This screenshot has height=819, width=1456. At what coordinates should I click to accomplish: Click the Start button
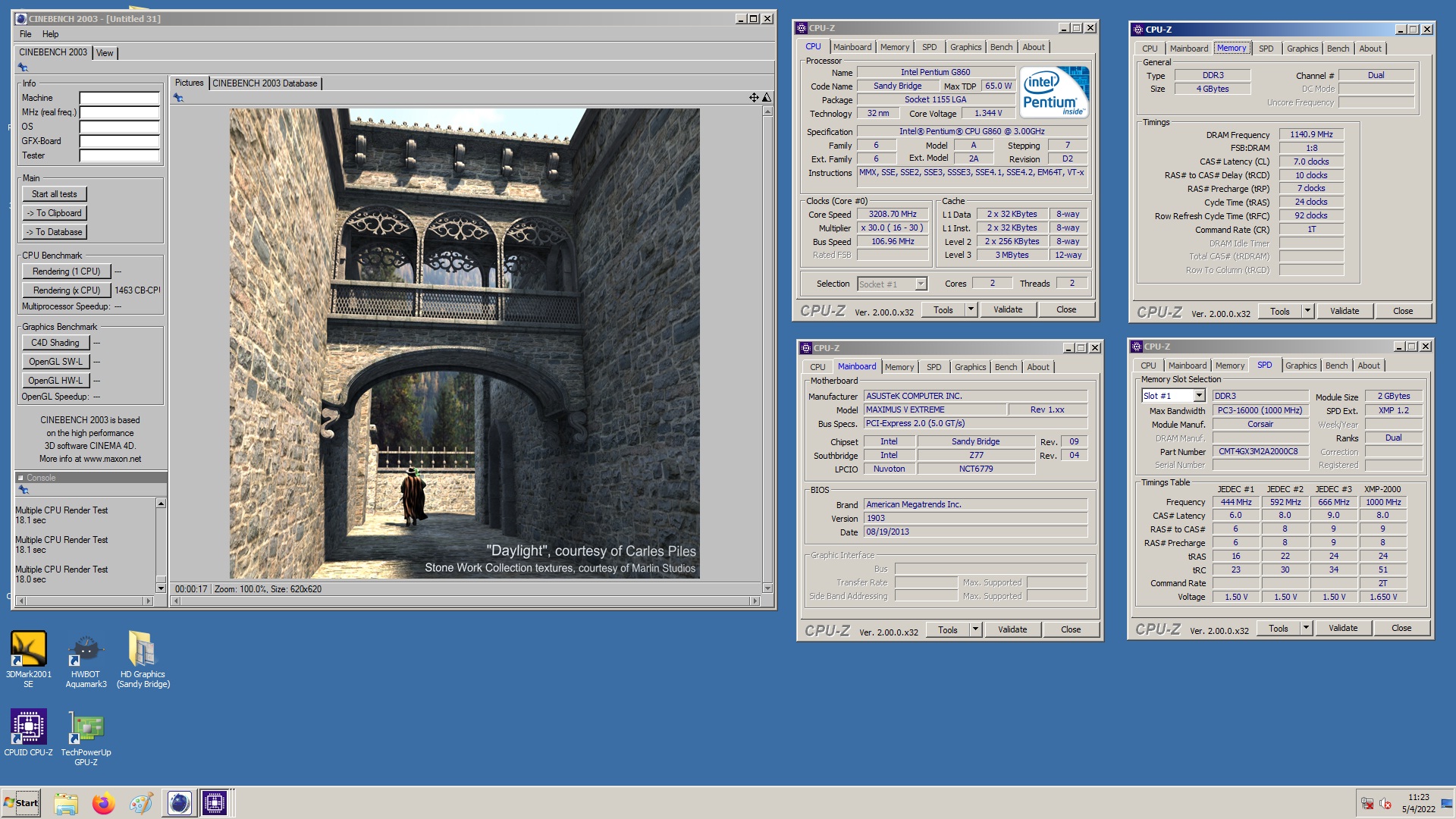click(x=21, y=803)
